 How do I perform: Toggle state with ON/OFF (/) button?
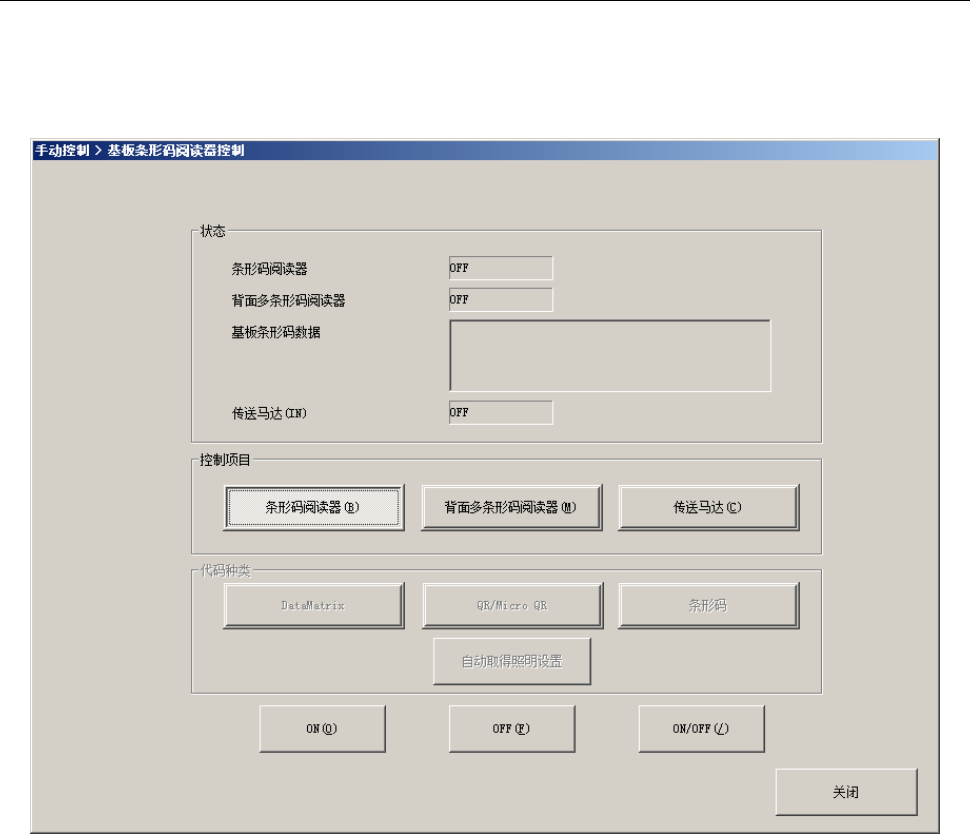[702, 729]
